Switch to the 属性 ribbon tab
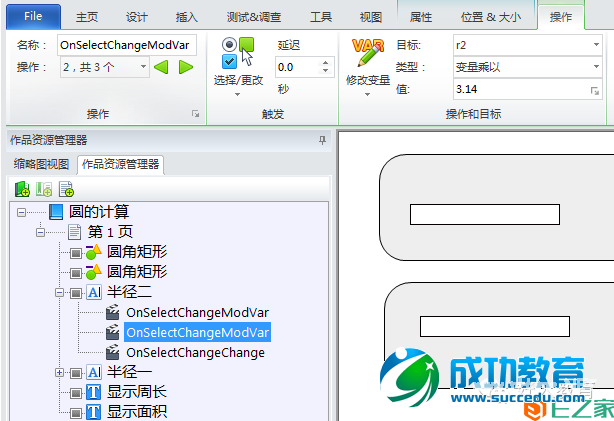 [421, 17]
